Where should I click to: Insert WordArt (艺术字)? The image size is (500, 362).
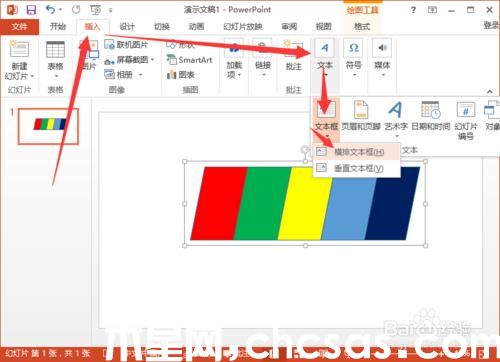396,119
